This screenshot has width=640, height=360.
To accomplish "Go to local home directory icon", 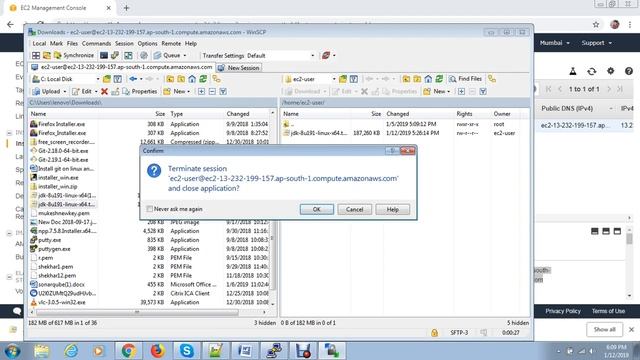I will tap(192, 79).
